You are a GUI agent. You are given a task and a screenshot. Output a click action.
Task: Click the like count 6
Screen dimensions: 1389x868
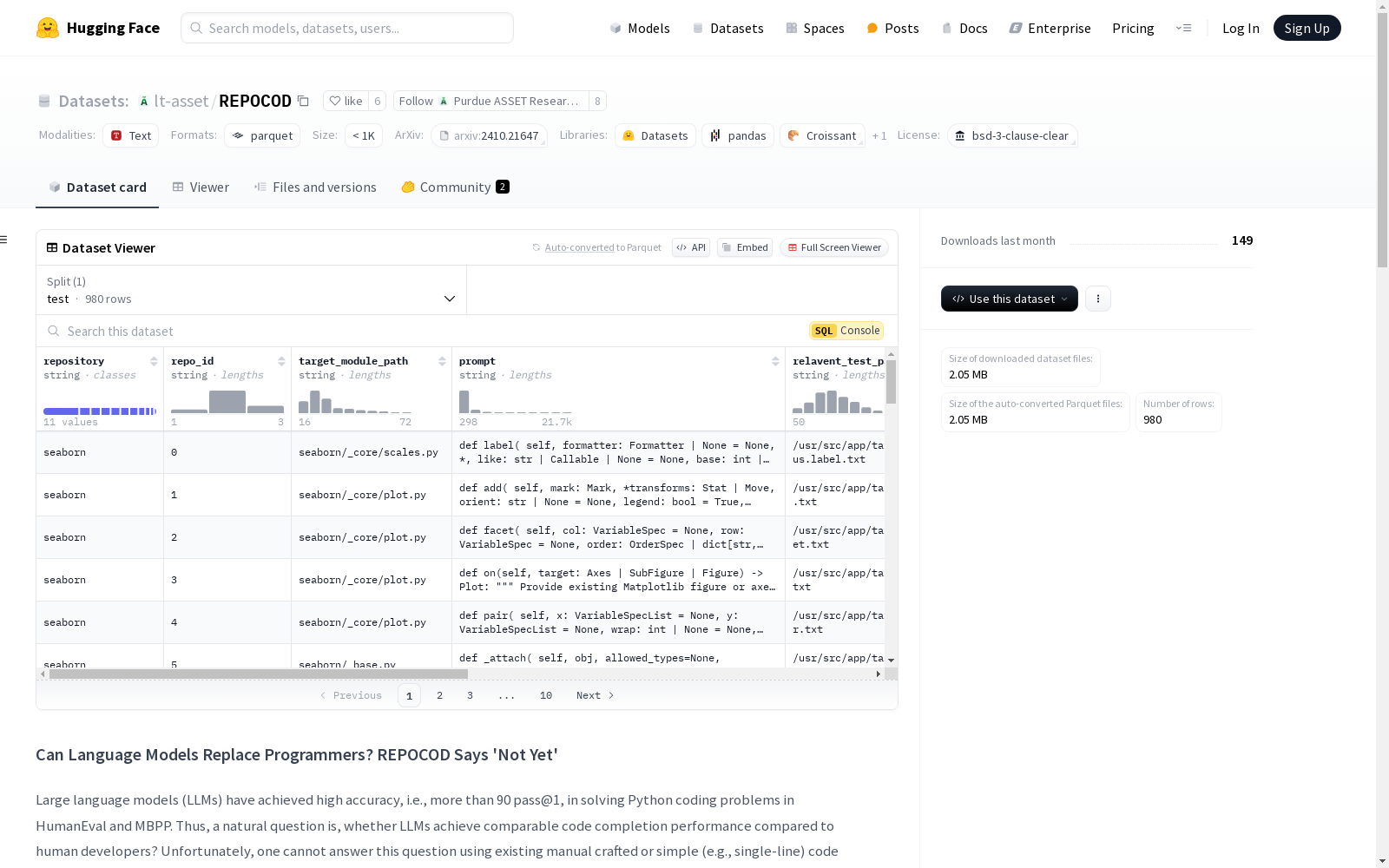click(378, 101)
